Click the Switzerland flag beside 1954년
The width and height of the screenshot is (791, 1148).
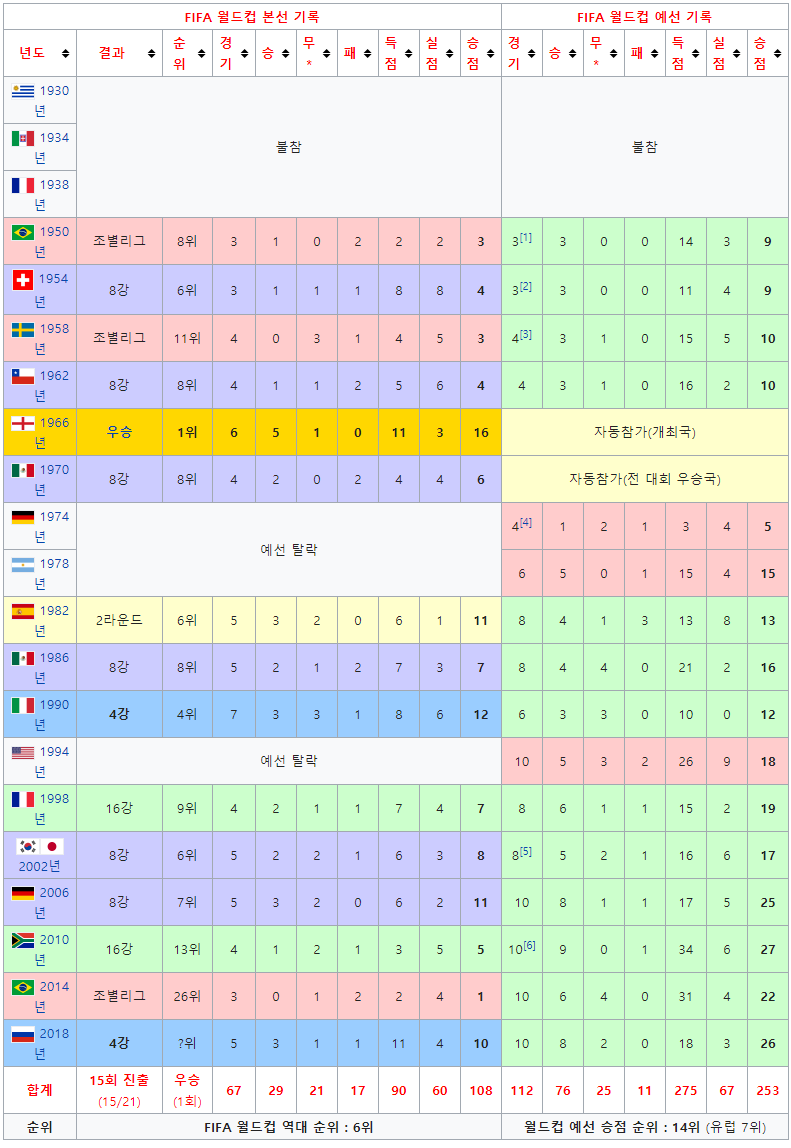(x=23, y=279)
